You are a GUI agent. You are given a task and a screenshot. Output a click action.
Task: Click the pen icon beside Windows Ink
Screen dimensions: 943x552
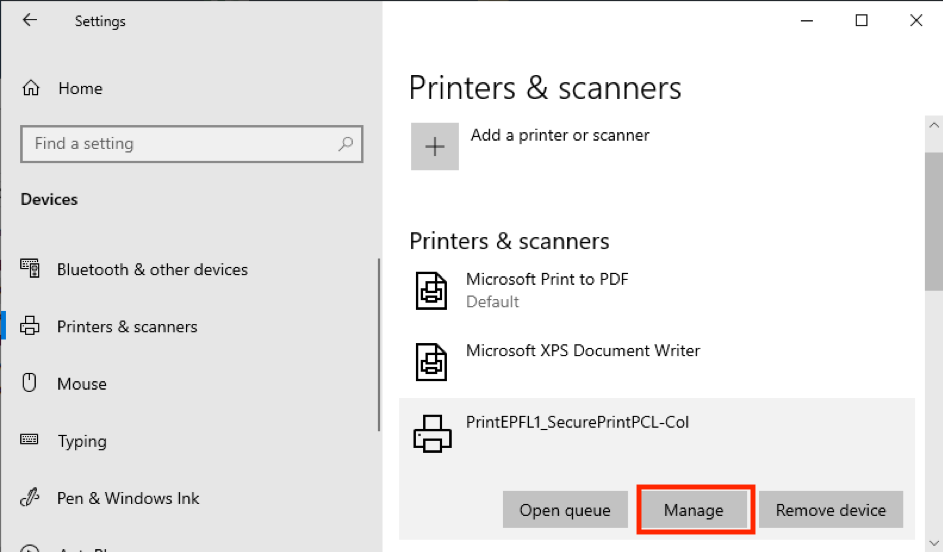(29, 497)
